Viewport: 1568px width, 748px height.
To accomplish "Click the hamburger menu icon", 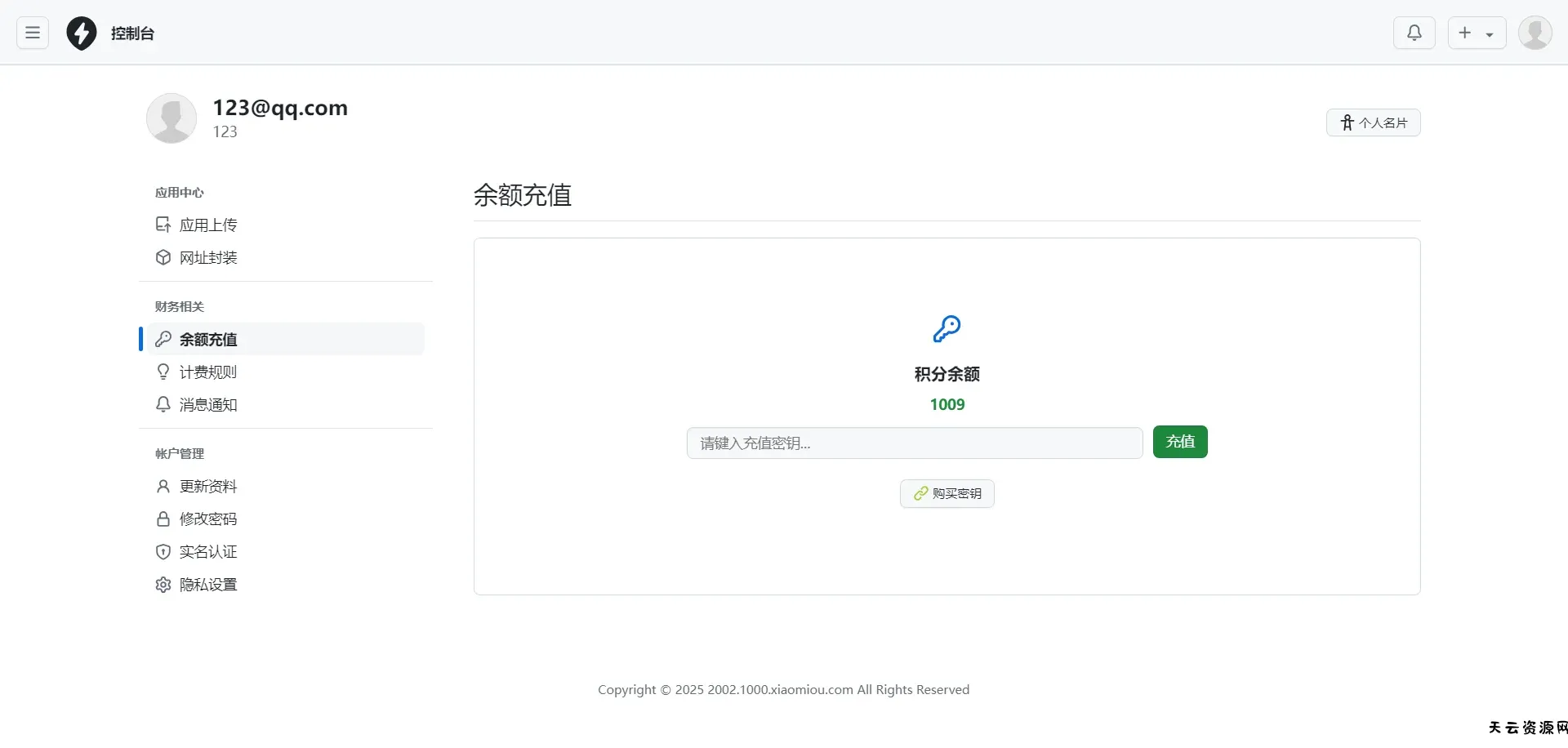I will [33, 33].
